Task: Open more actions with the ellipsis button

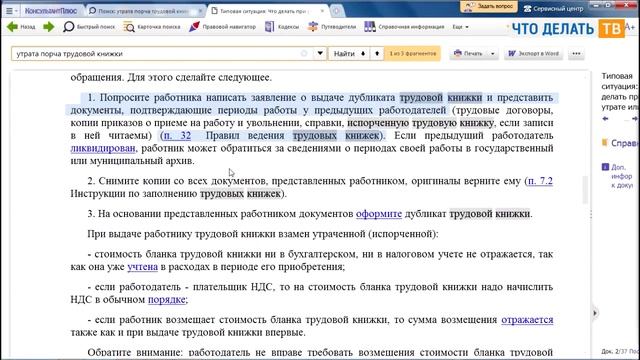Action: point(576,53)
